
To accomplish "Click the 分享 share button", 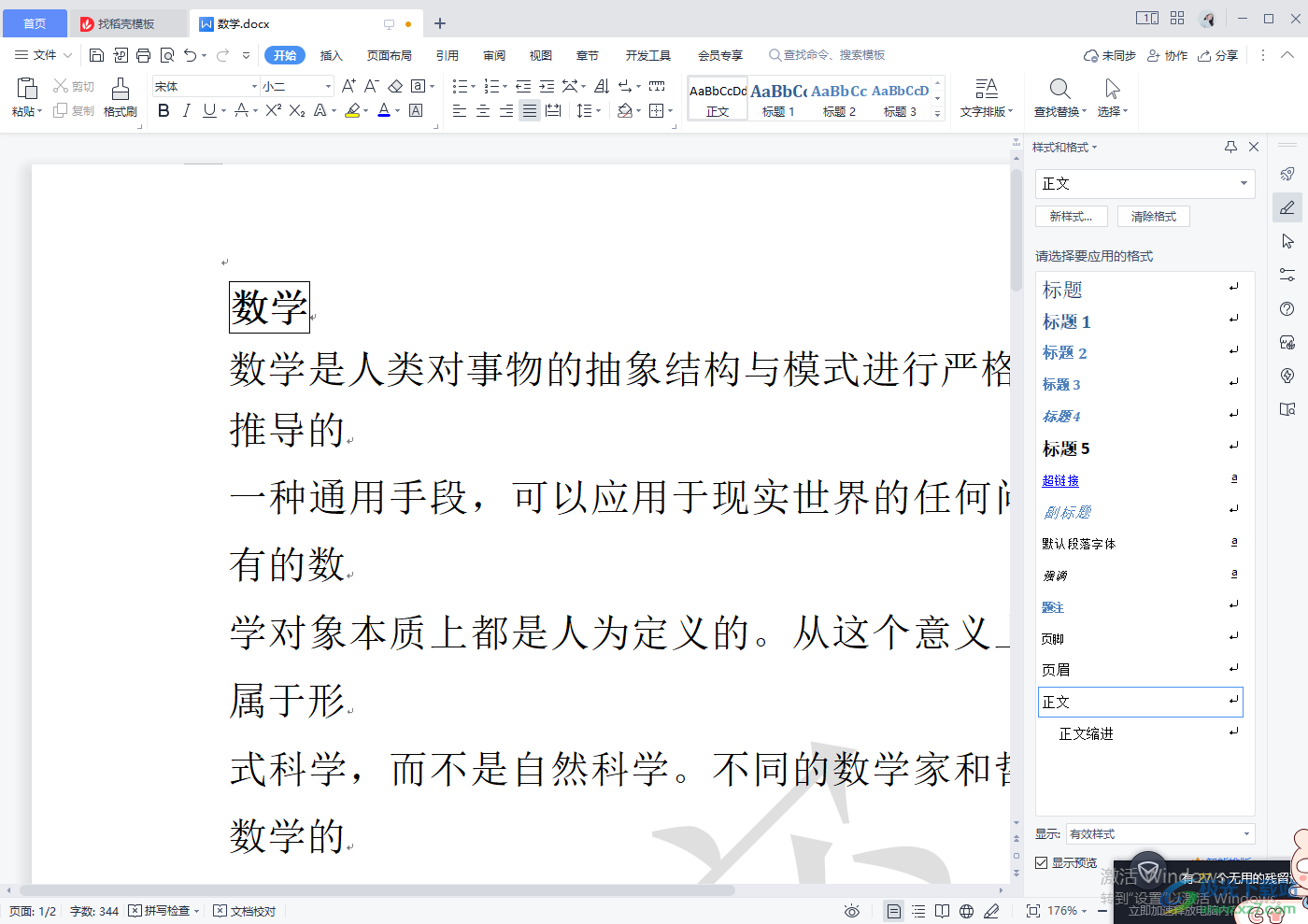I will coord(1218,55).
